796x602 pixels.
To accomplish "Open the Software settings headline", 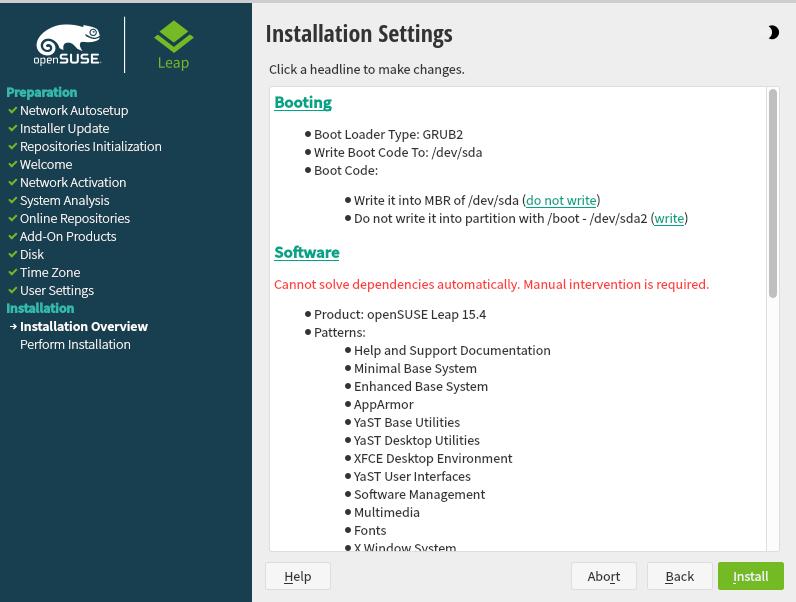I will pos(307,252).
